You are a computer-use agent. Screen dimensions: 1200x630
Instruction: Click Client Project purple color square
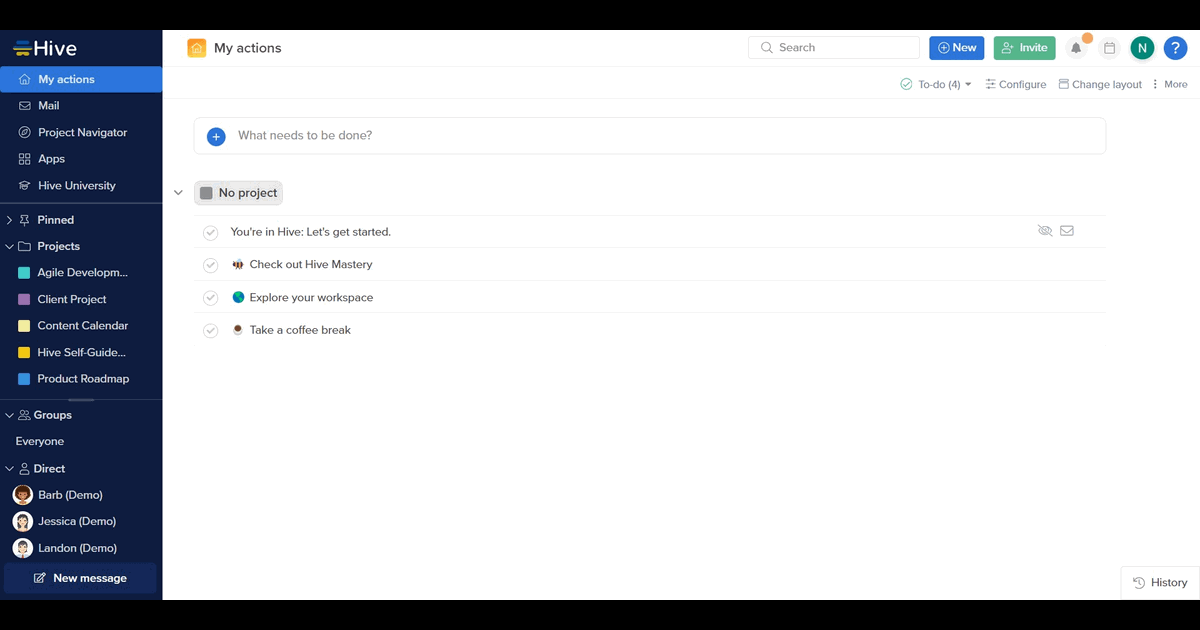tap(24, 299)
